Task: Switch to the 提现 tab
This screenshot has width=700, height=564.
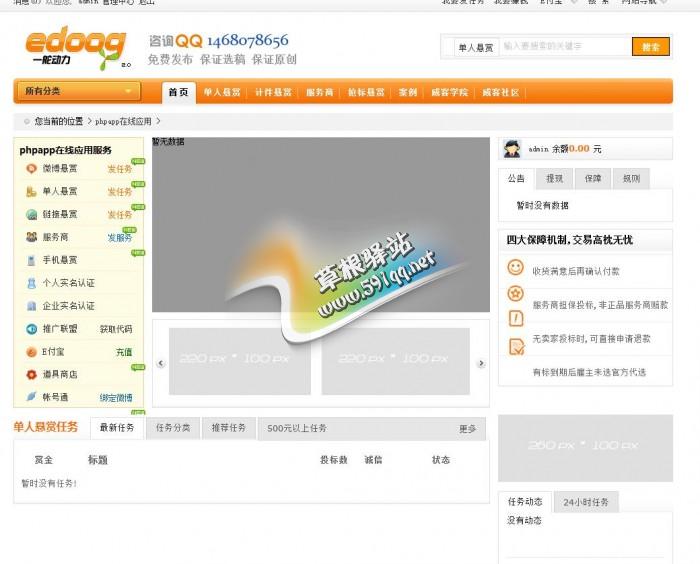Action: click(x=553, y=179)
